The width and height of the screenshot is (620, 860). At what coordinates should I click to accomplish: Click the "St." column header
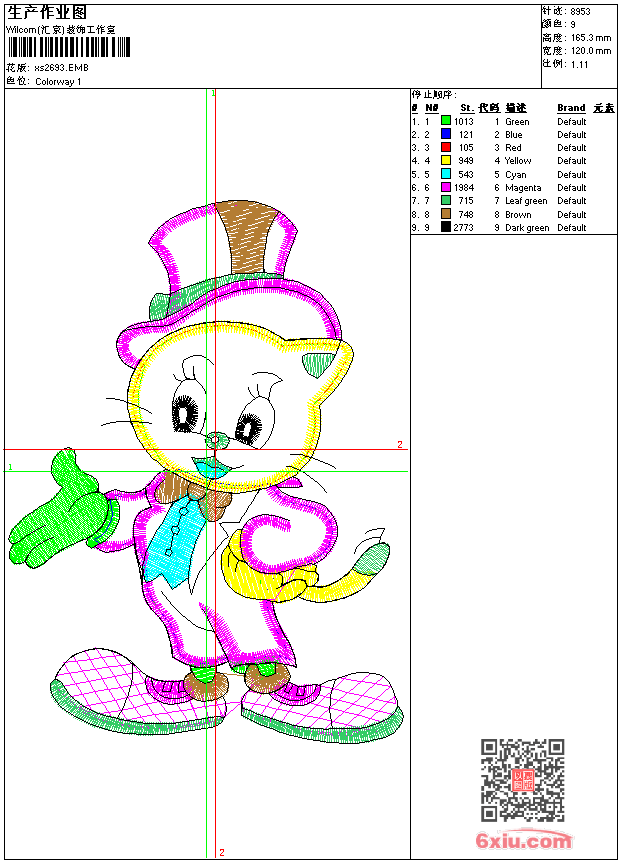pos(467,108)
